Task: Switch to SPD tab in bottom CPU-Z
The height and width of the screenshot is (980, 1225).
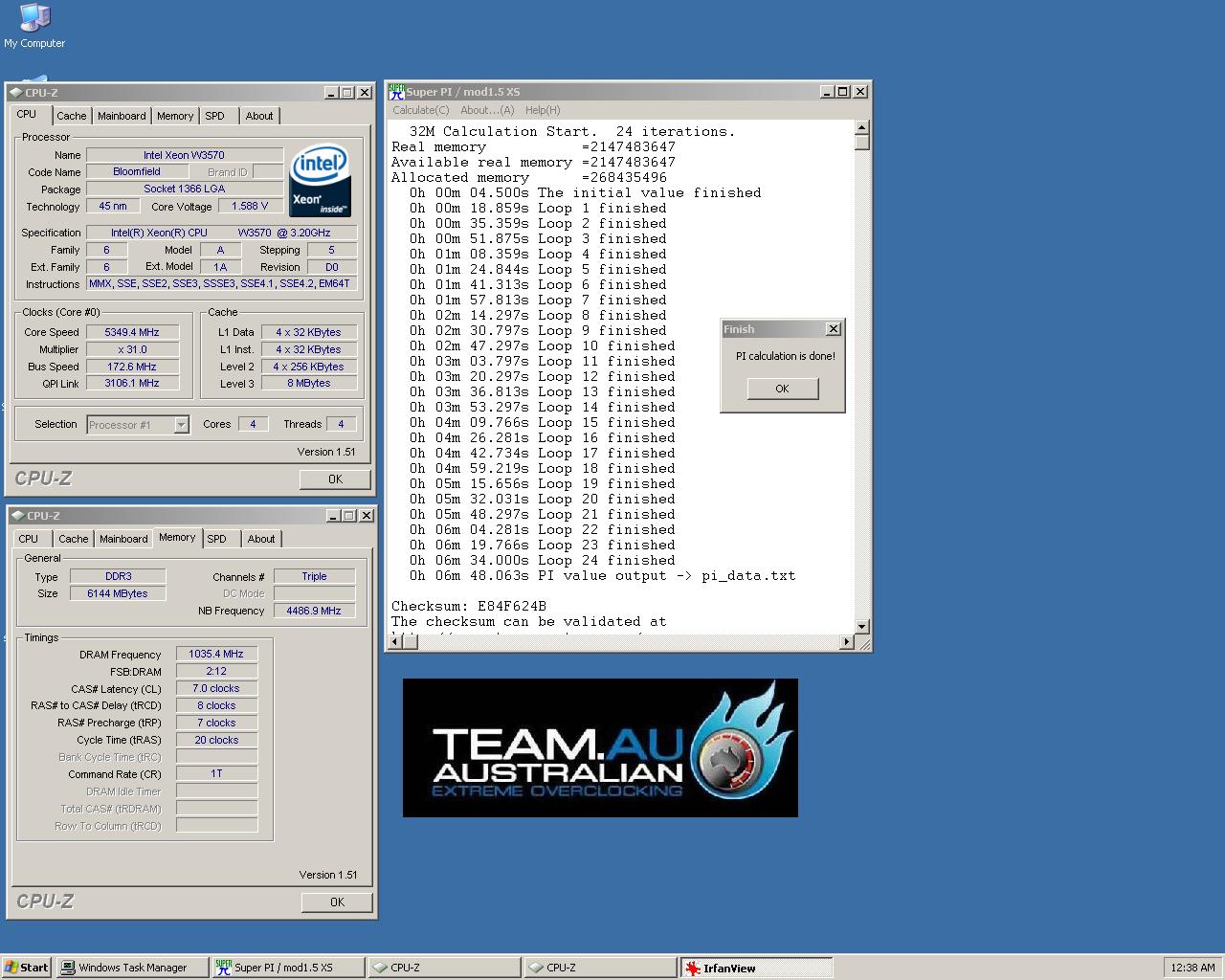Action: pos(217,539)
